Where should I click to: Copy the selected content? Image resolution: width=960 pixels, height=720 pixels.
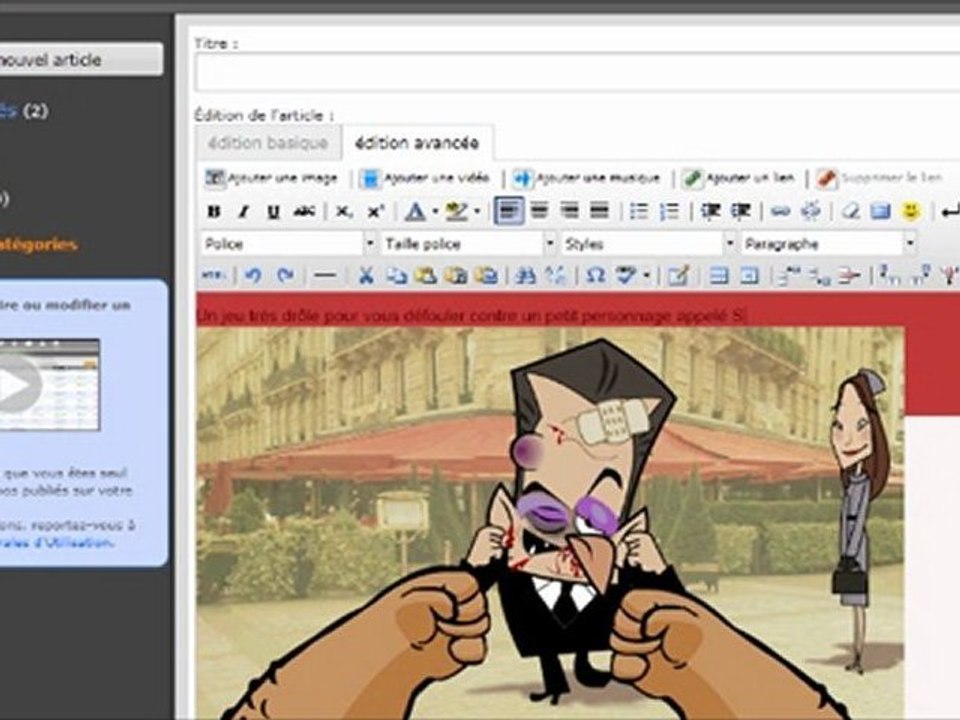click(396, 276)
